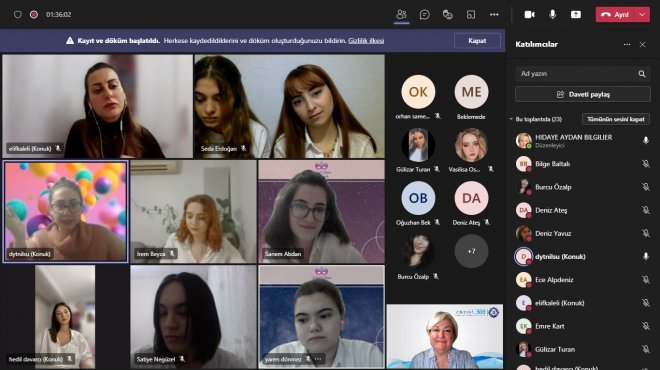Click the warning icon in recording banner

coord(70,41)
